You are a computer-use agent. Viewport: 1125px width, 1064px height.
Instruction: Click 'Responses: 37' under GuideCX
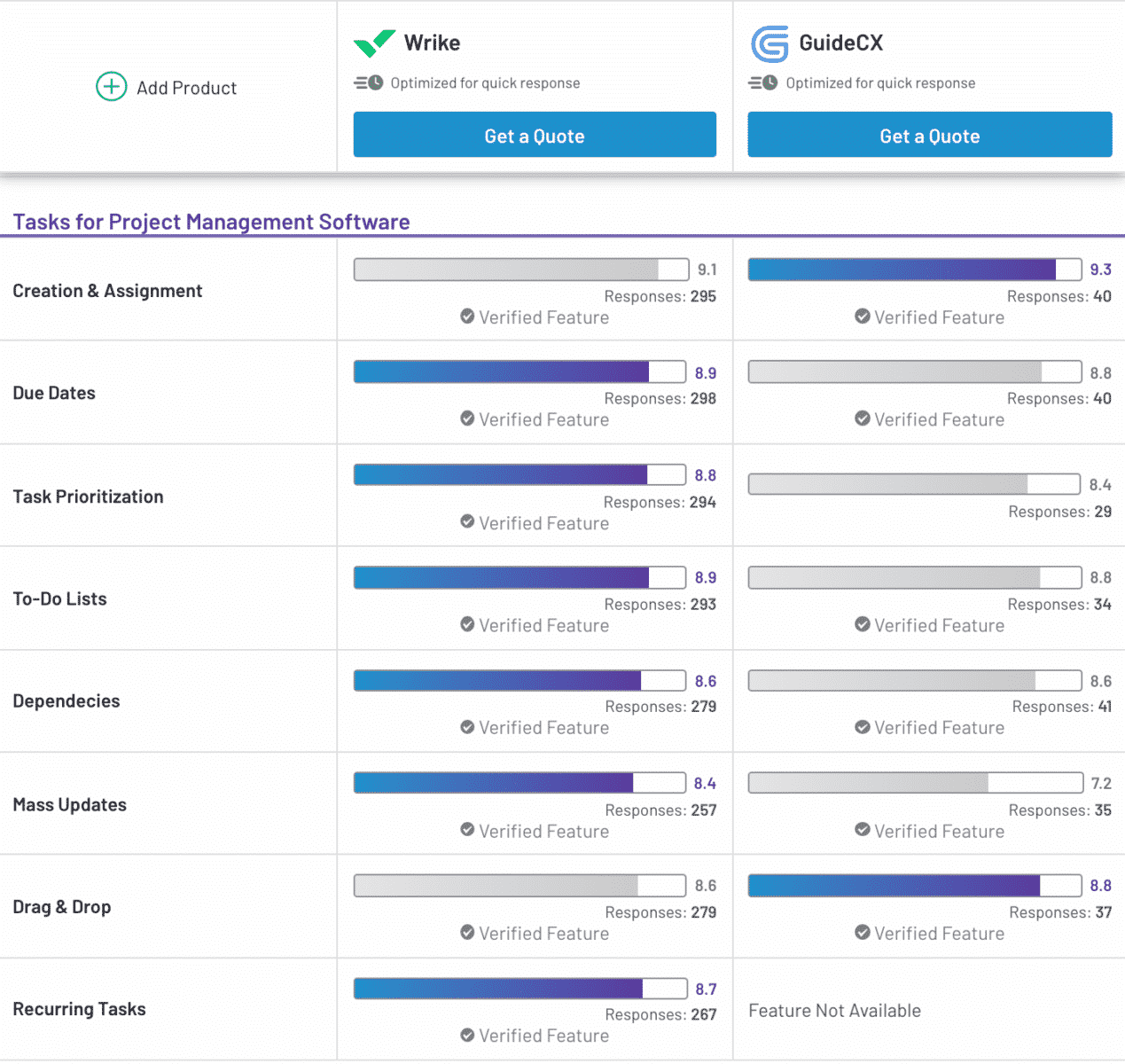1060,912
